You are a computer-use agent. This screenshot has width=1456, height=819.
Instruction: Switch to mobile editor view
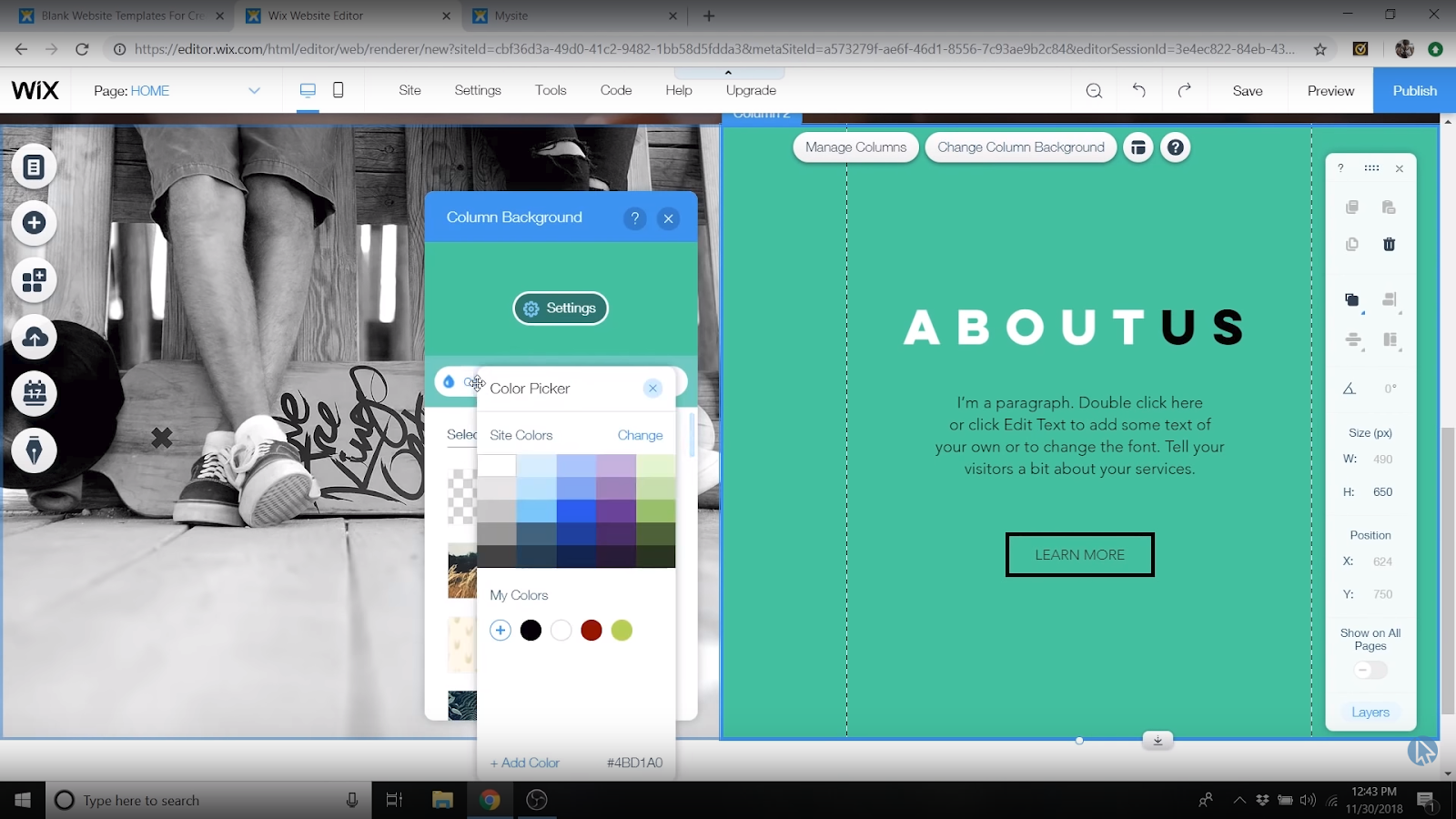tap(339, 90)
